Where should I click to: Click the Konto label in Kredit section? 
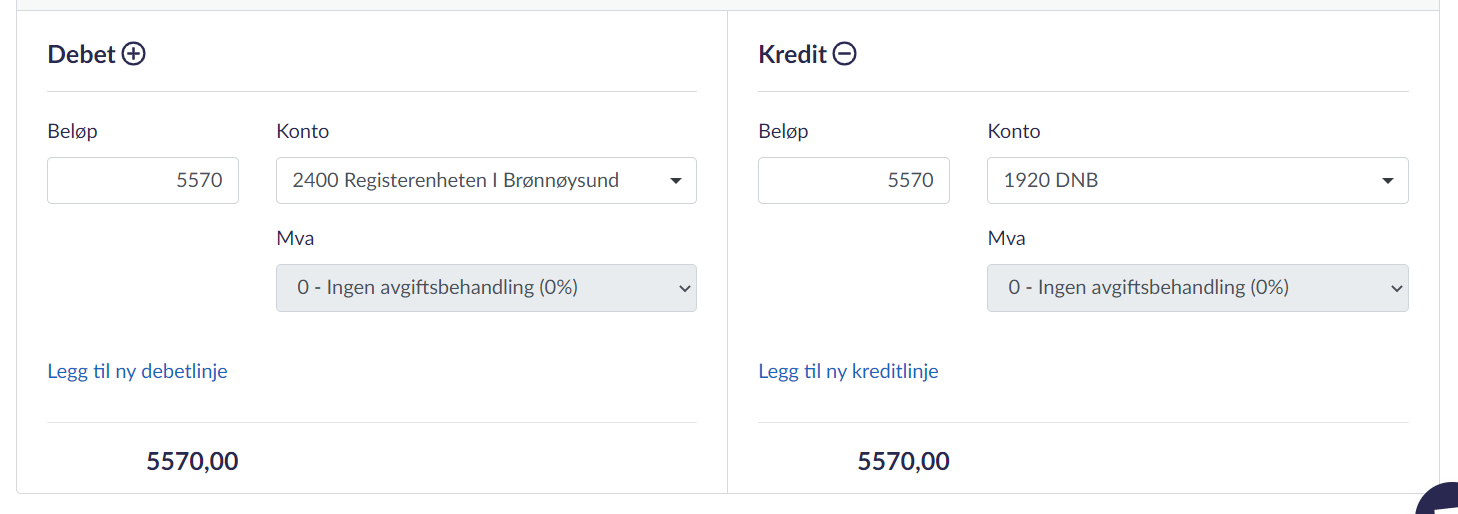[1013, 131]
